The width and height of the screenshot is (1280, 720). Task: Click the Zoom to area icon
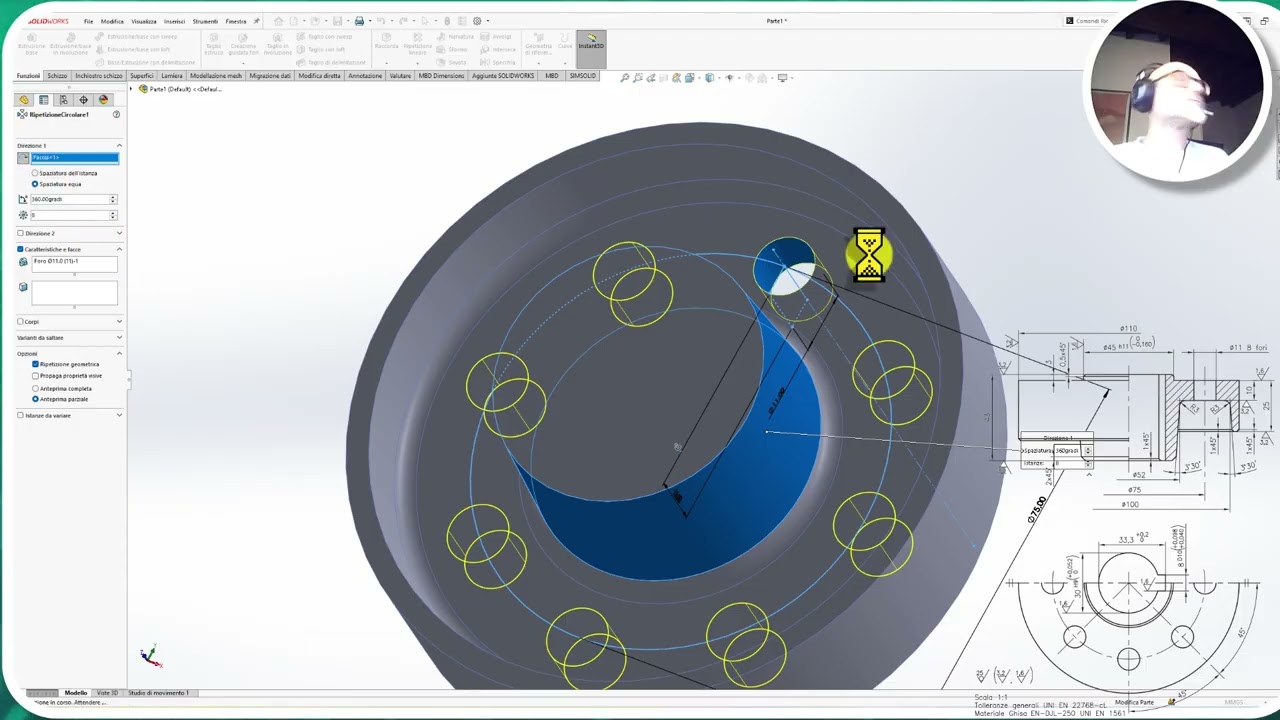638,78
